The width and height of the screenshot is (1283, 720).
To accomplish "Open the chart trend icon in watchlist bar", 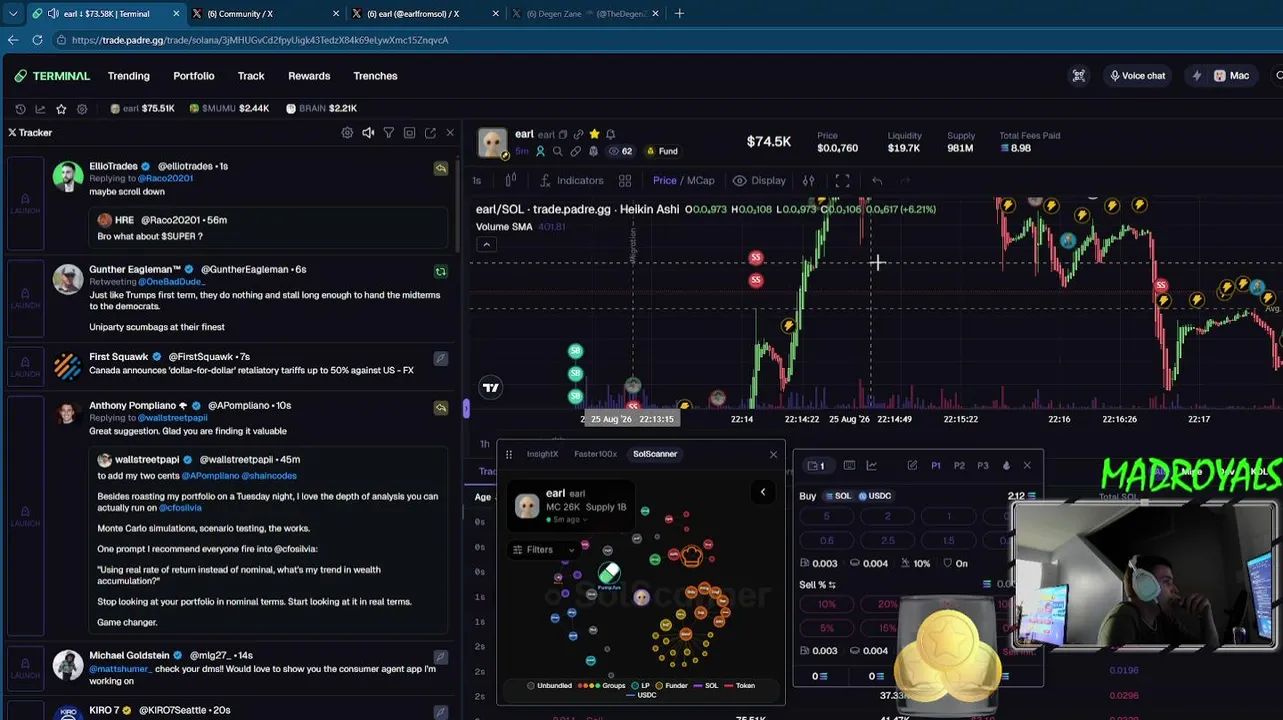I will (x=40, y=109).
